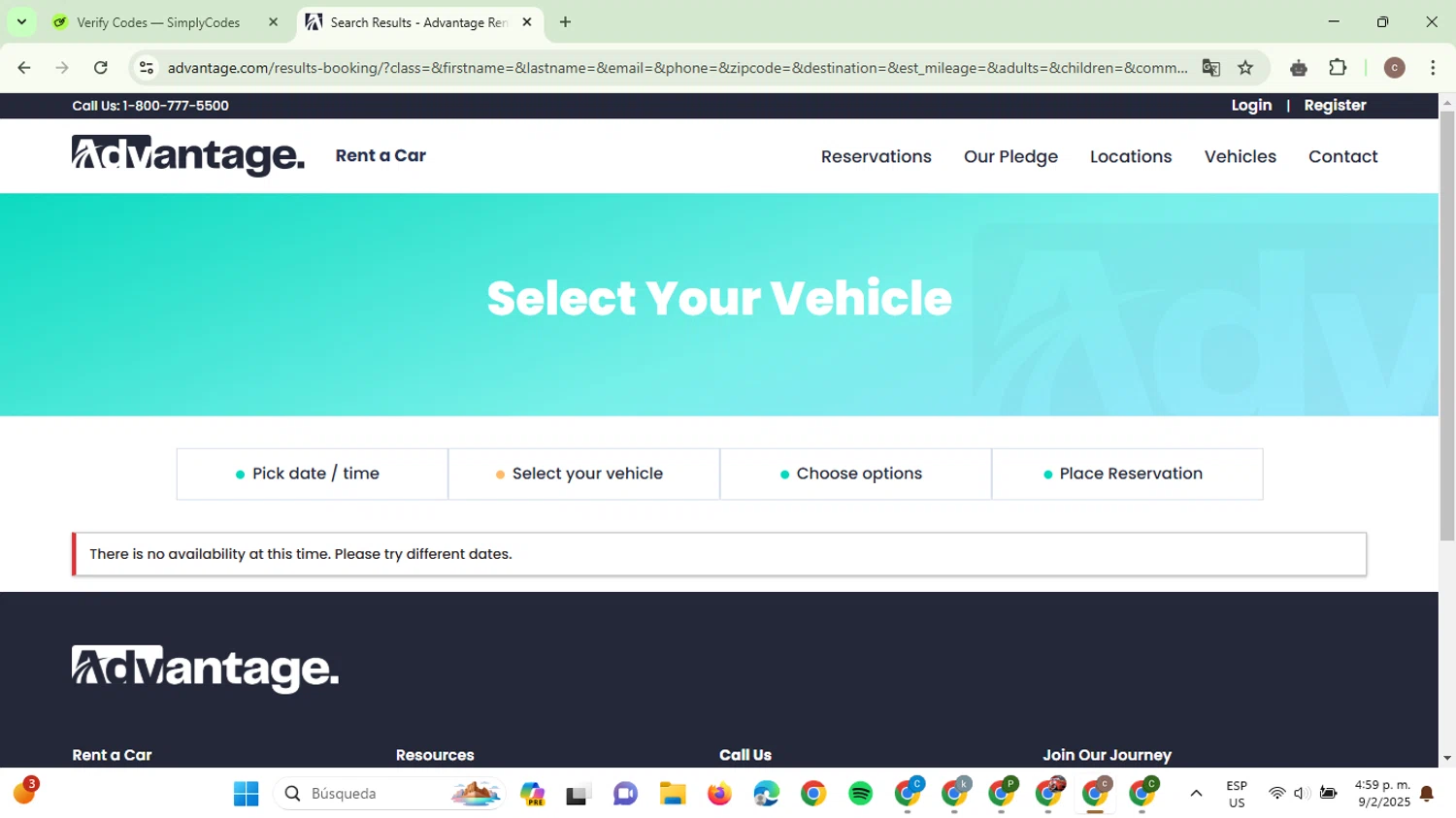
Task: Open the Chrome taskbar icon without a profile badge
Action: (x=813, y=794)
